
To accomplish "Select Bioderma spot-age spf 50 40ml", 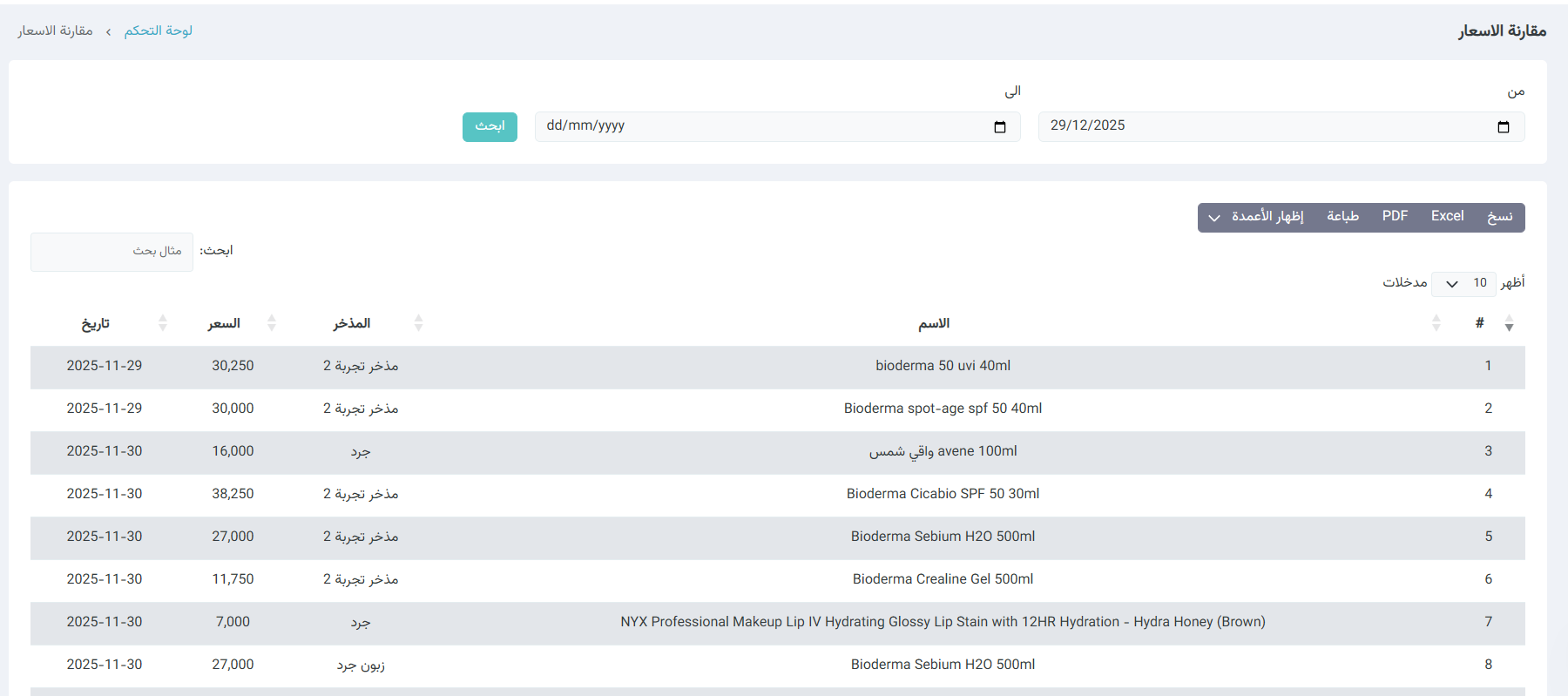I will (943, 409).
